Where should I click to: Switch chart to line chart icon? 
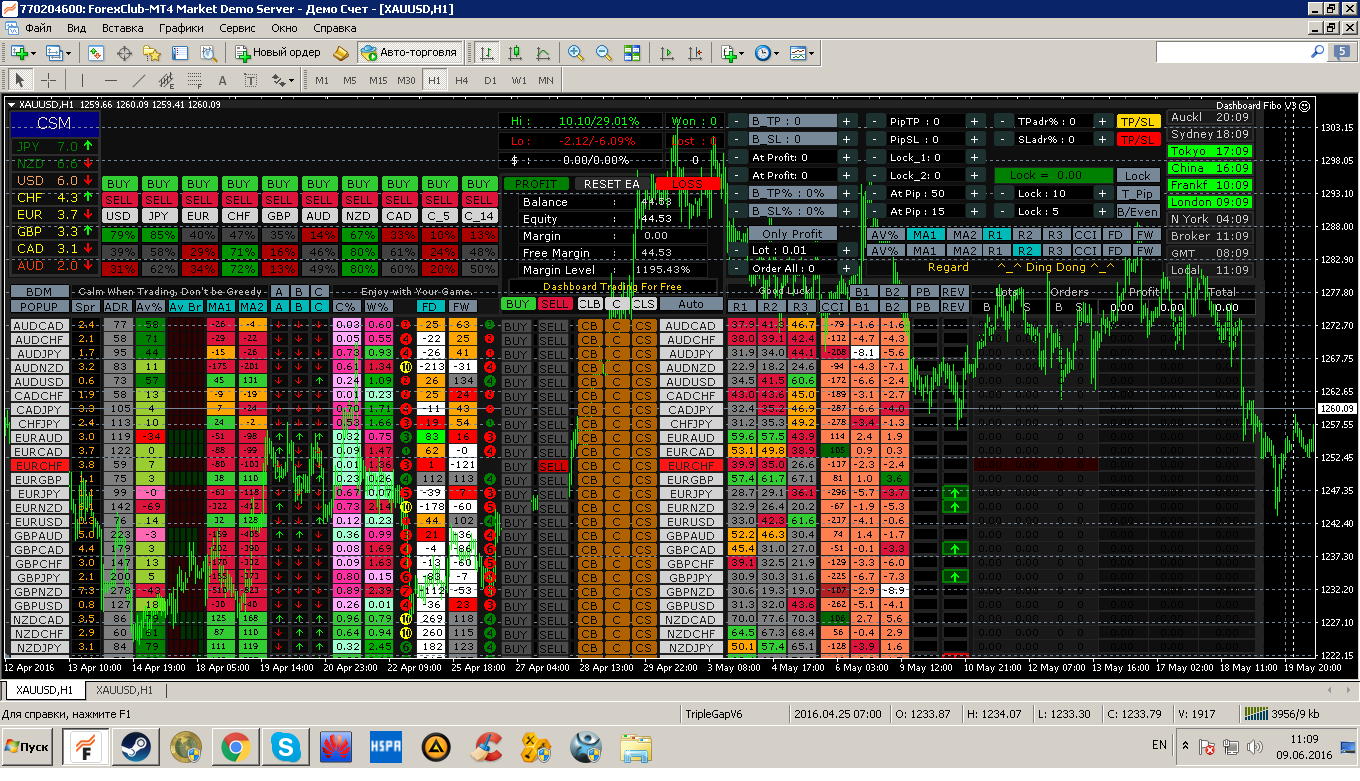543,52
